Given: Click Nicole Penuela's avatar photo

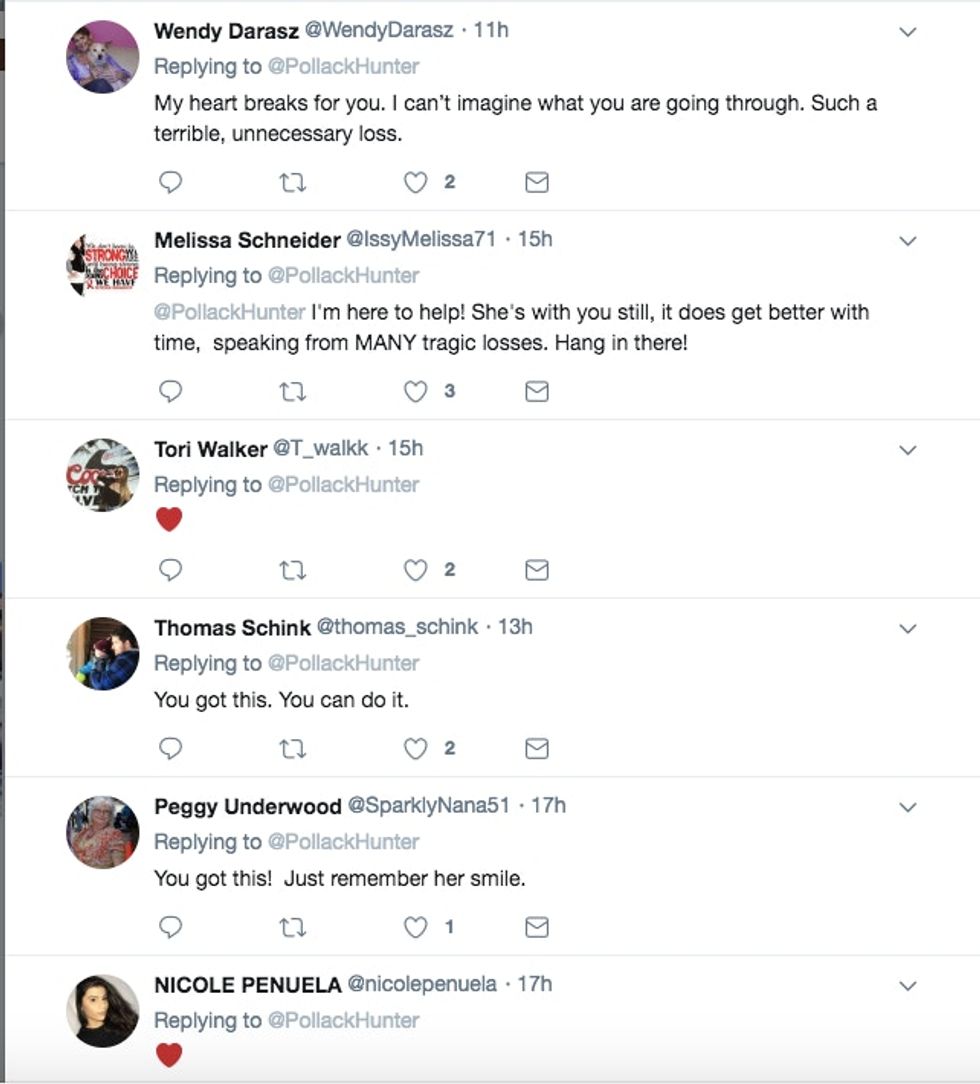Looking at the screenshot, I should (103, 1010).
